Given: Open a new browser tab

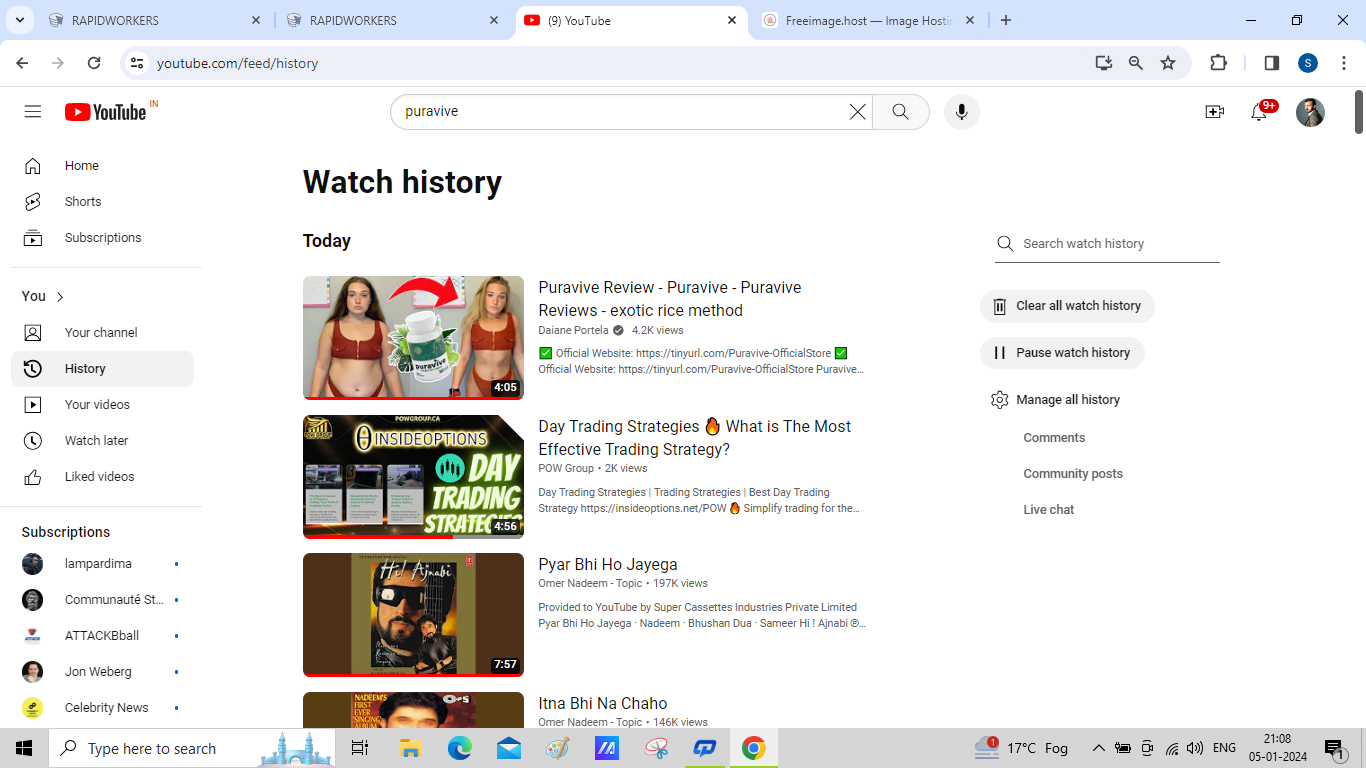Looking at the screenshot, I should pos(1006,21).
